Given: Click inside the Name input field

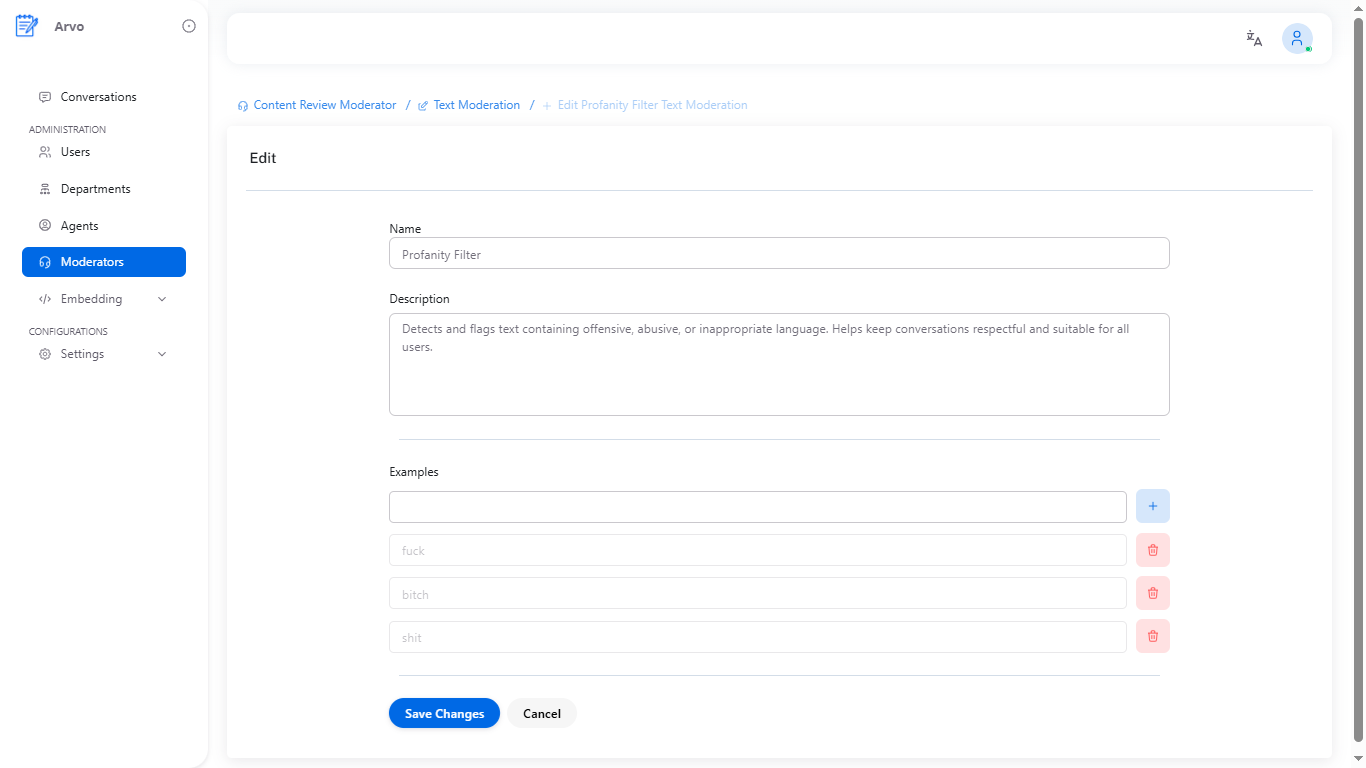Looking at the screenshot, I should 778,253.
